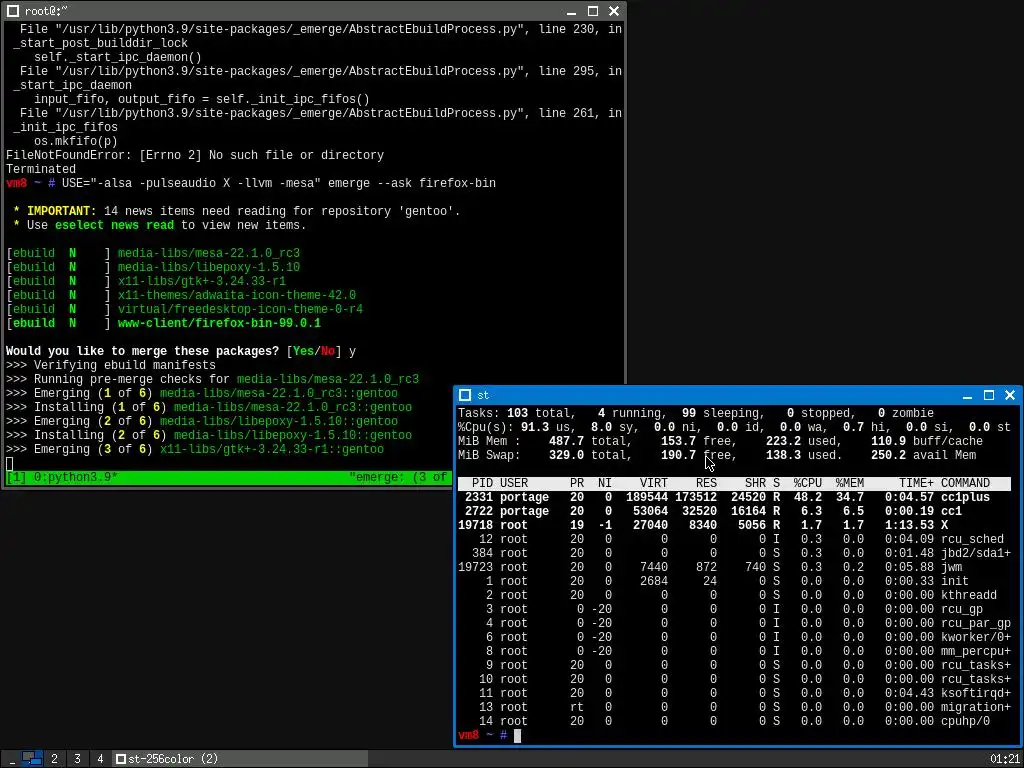Click the Tasks: 103 total summary line
The height and width of the screenshot is (768, 1024).
696,413
